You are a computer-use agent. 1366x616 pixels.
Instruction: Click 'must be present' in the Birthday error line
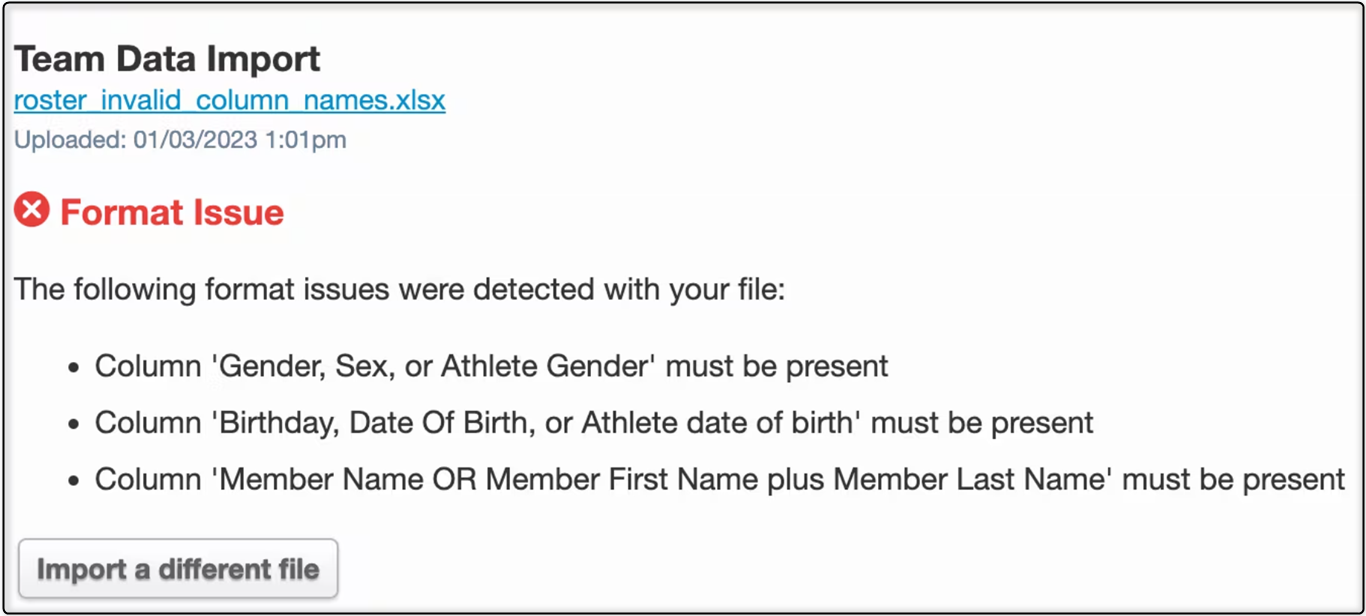tap(982, 422)
